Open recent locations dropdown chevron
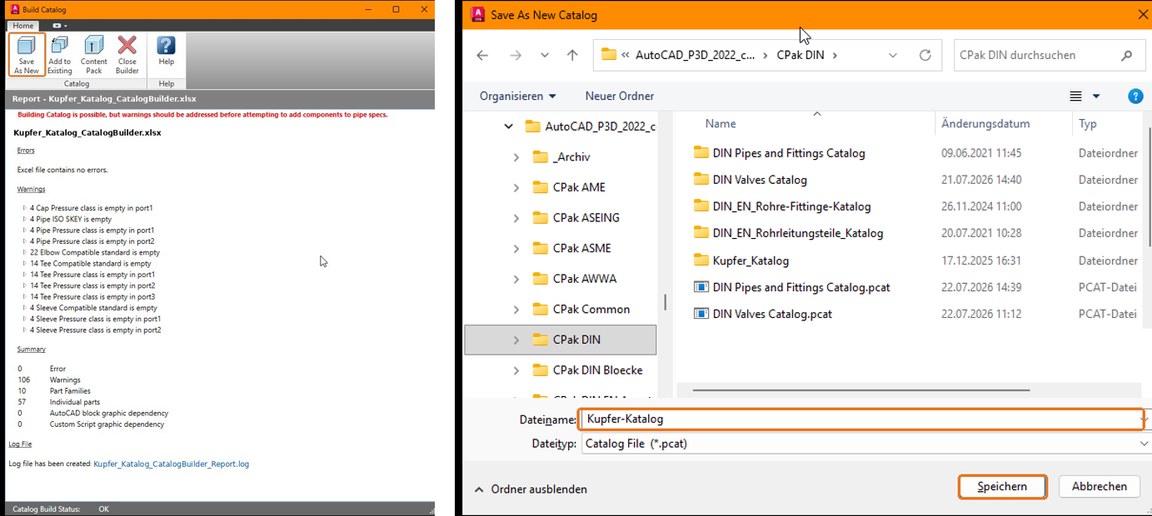 tap(544, 55)
